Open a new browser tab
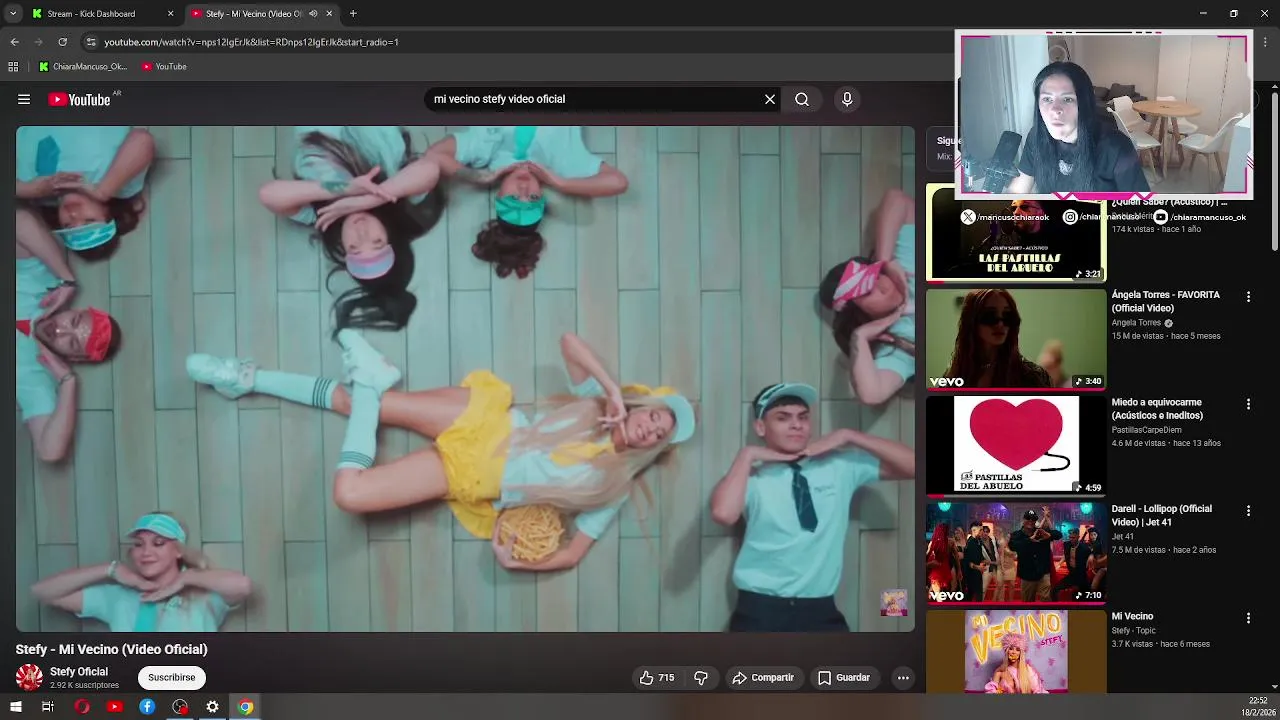This screenshot has width=1280, height=720. pos(353,14)
